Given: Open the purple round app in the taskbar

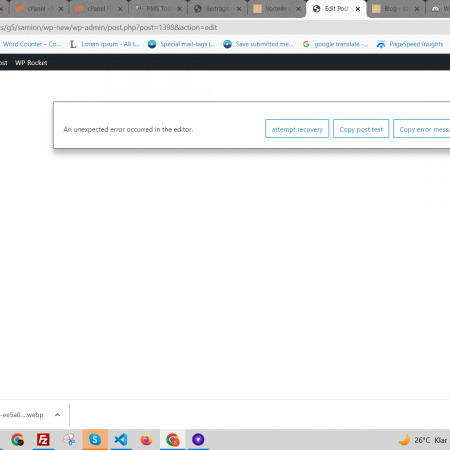Looking at the screenshot, I should 198,439.
